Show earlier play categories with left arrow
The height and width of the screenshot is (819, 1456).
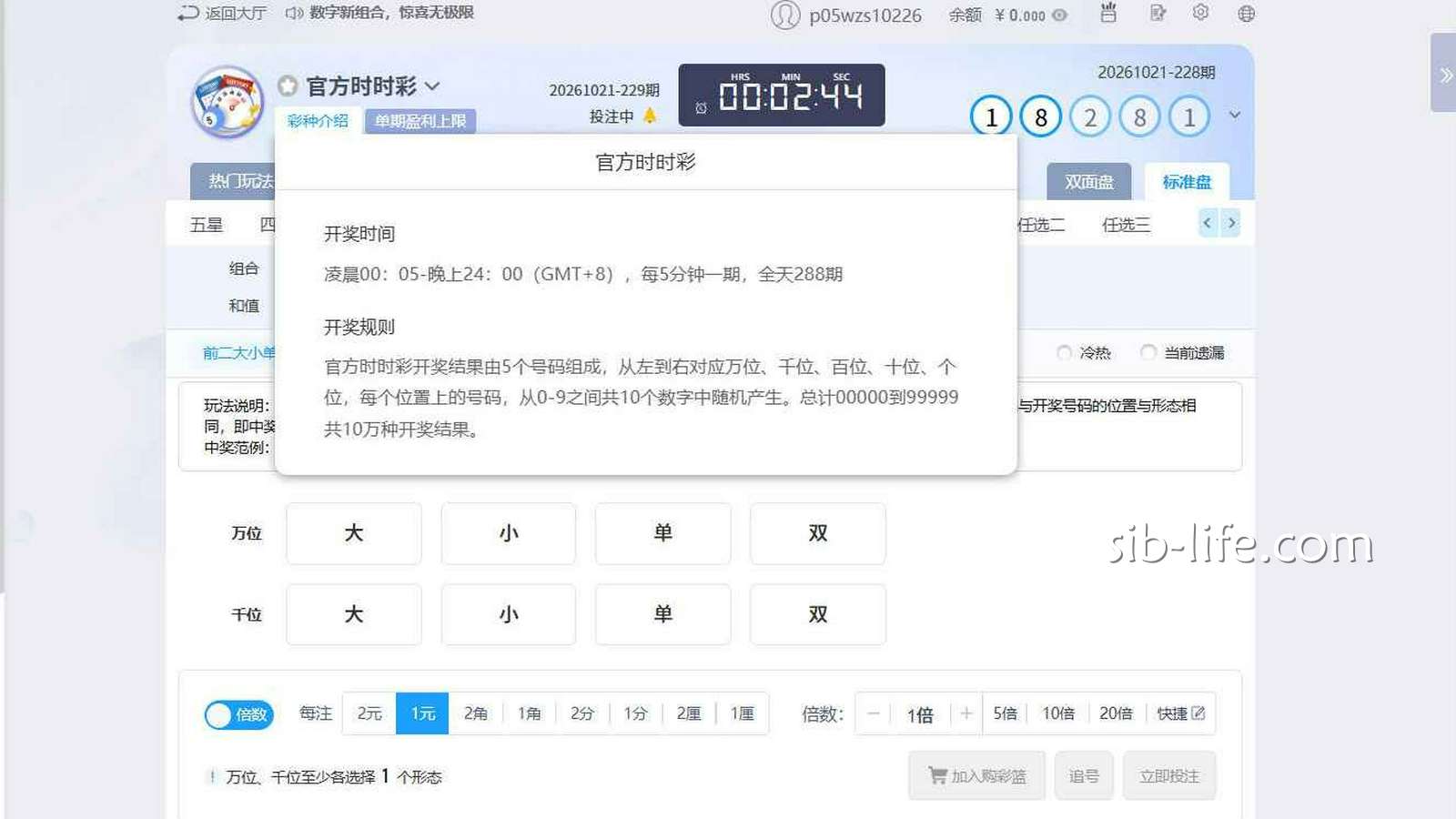click(x=1208, y=223)
